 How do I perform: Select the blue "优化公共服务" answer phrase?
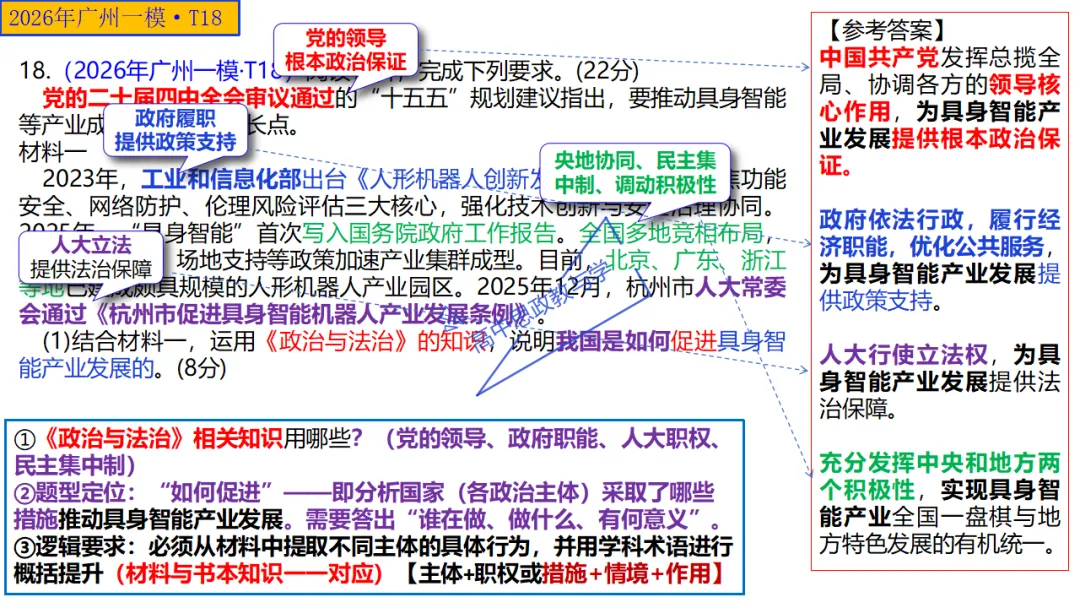pos(976,247)
